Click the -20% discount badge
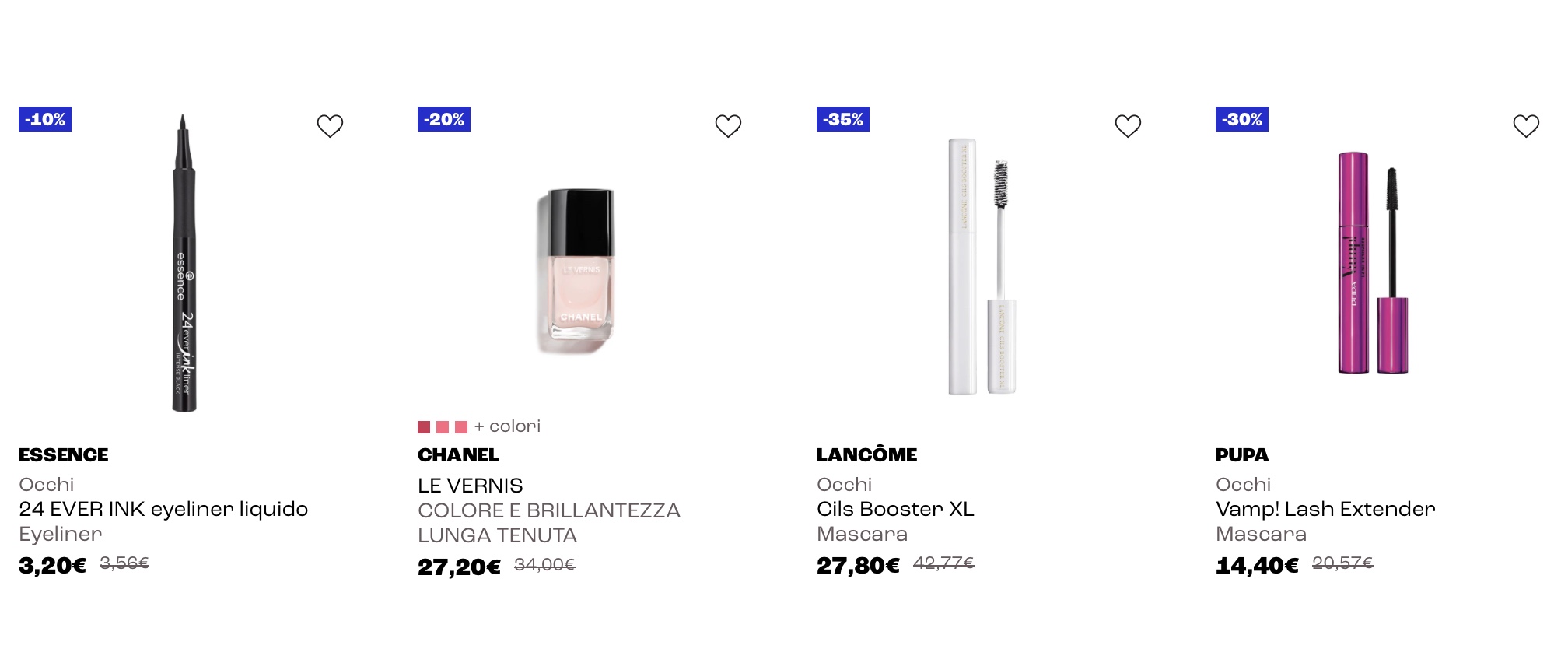 pyautogui.click(x=444, y=119)
